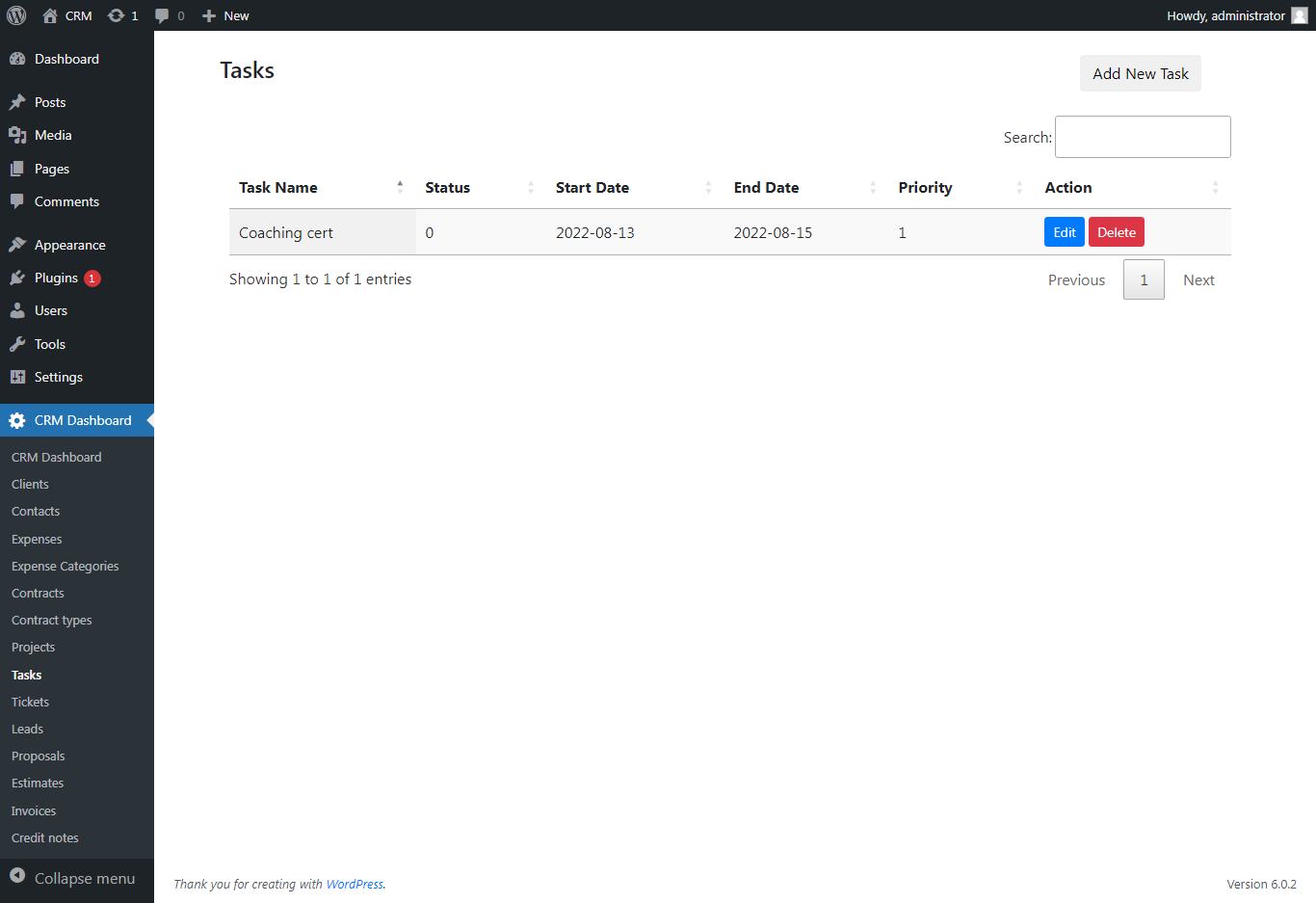Select the Posts pushpin icon
Viewport: 1316px width, 903px height.
click(x=20, y=102)
